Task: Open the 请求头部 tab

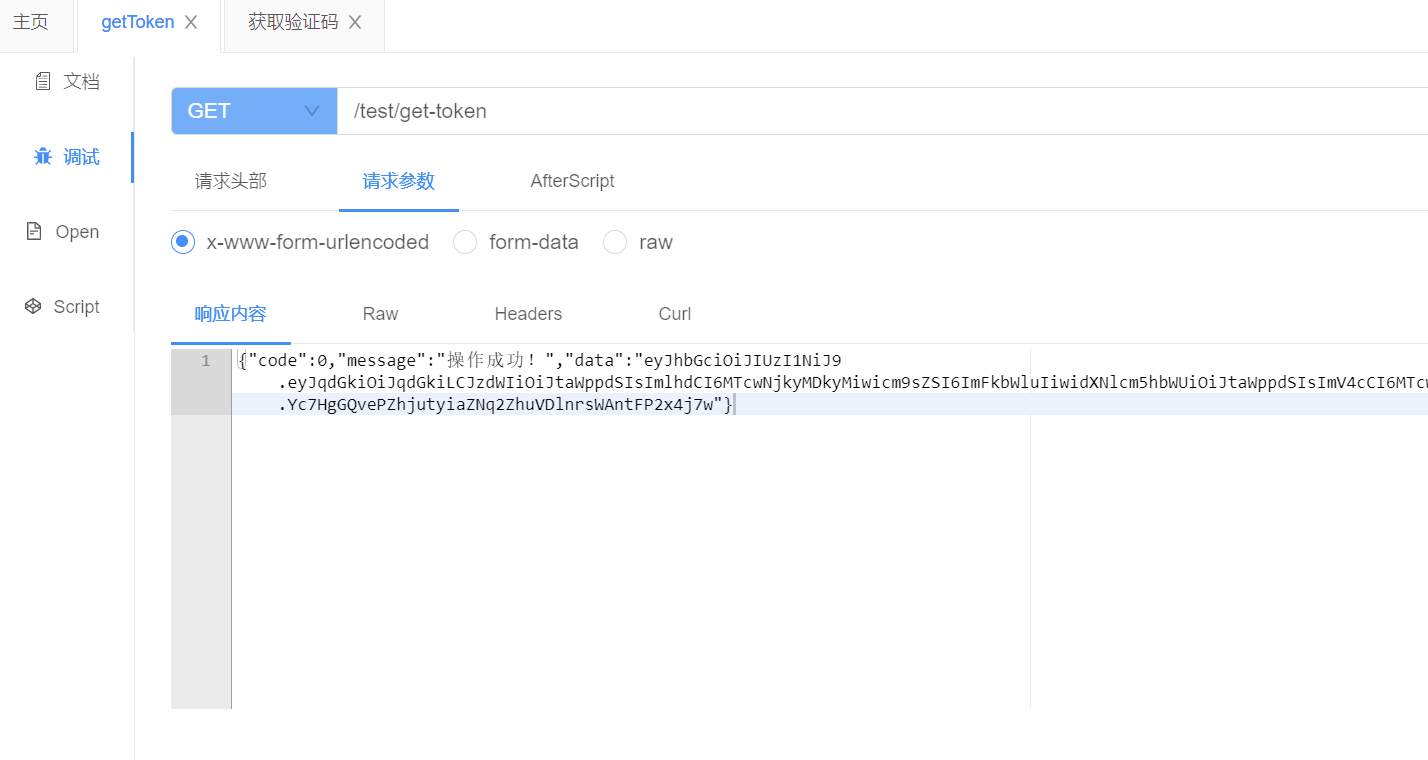Action: pos(231,181)
